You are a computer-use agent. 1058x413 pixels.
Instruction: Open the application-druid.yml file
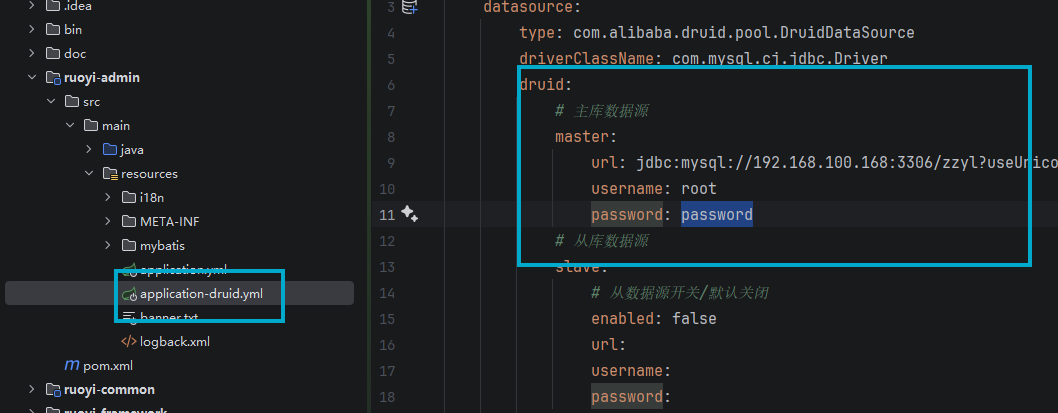click(x=202, y=294)
